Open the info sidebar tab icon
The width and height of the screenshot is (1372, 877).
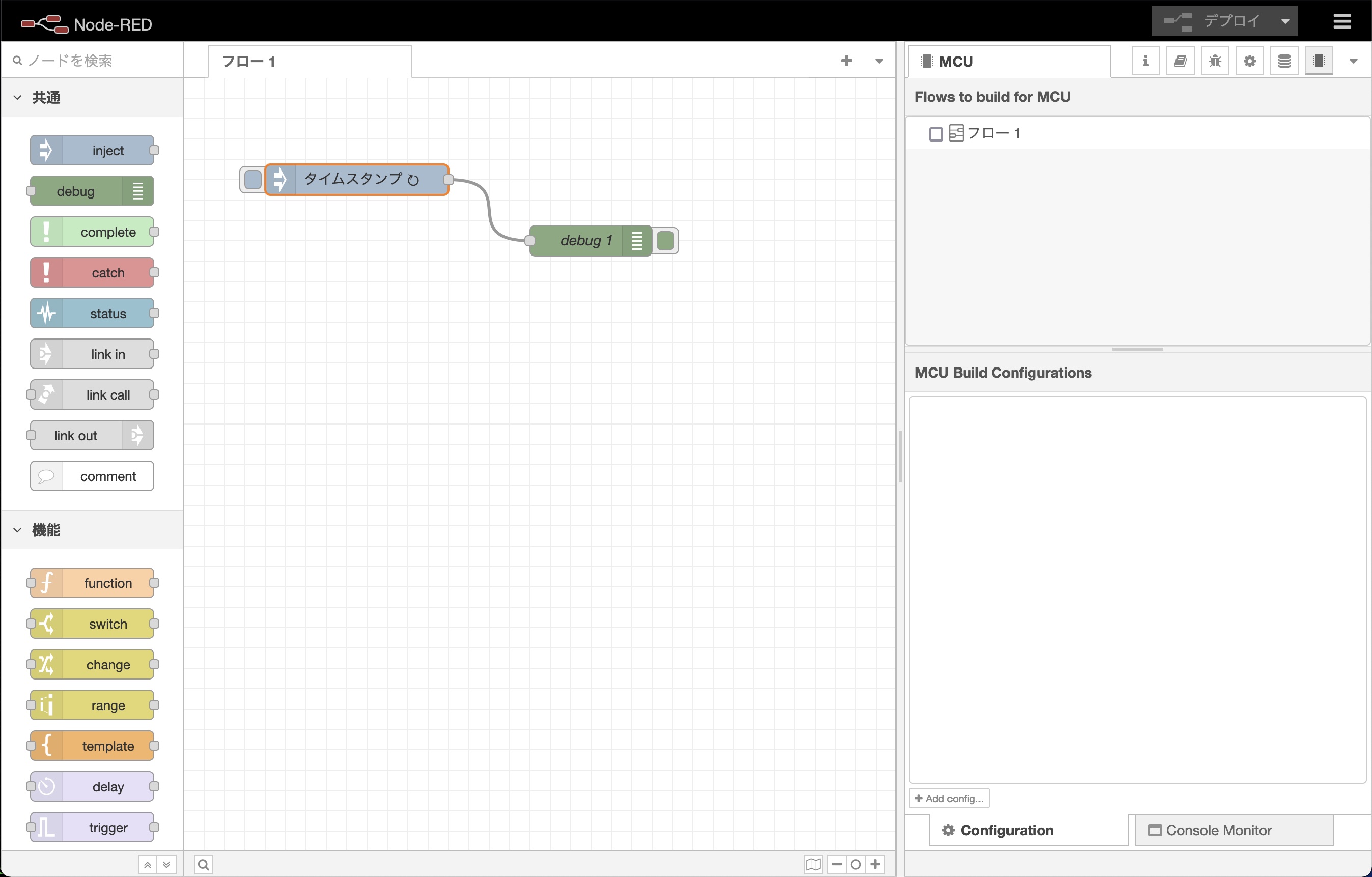tap(1145, 61)
